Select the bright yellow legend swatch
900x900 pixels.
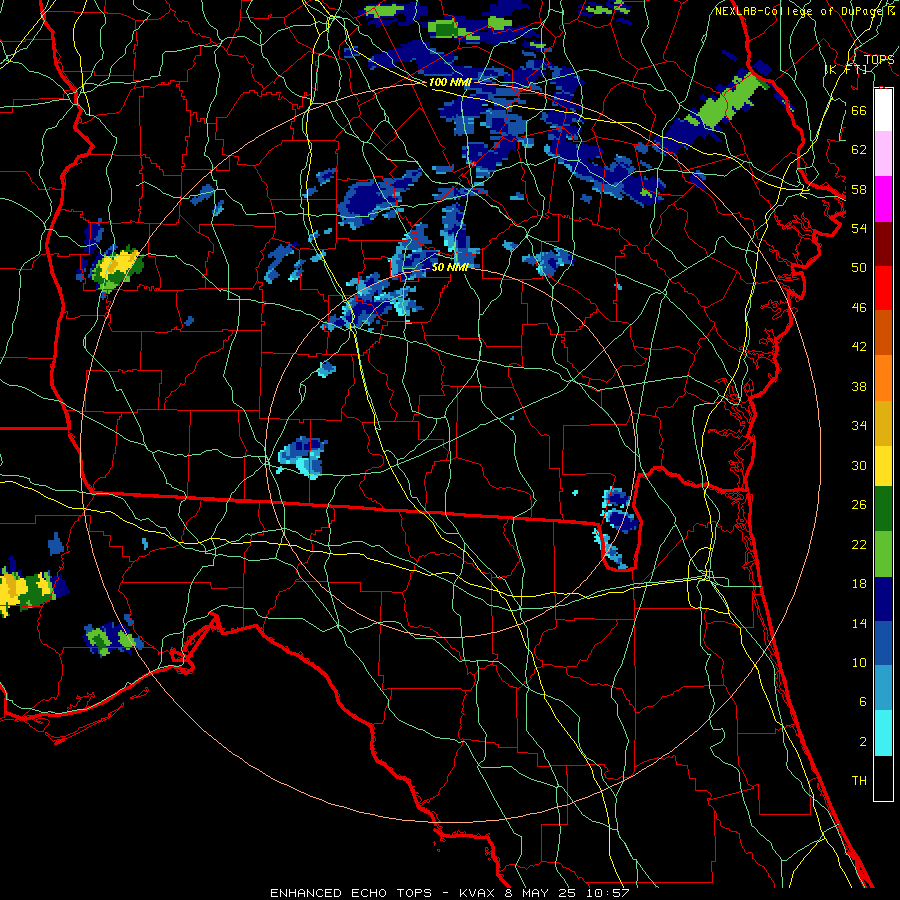click(883, 466)
